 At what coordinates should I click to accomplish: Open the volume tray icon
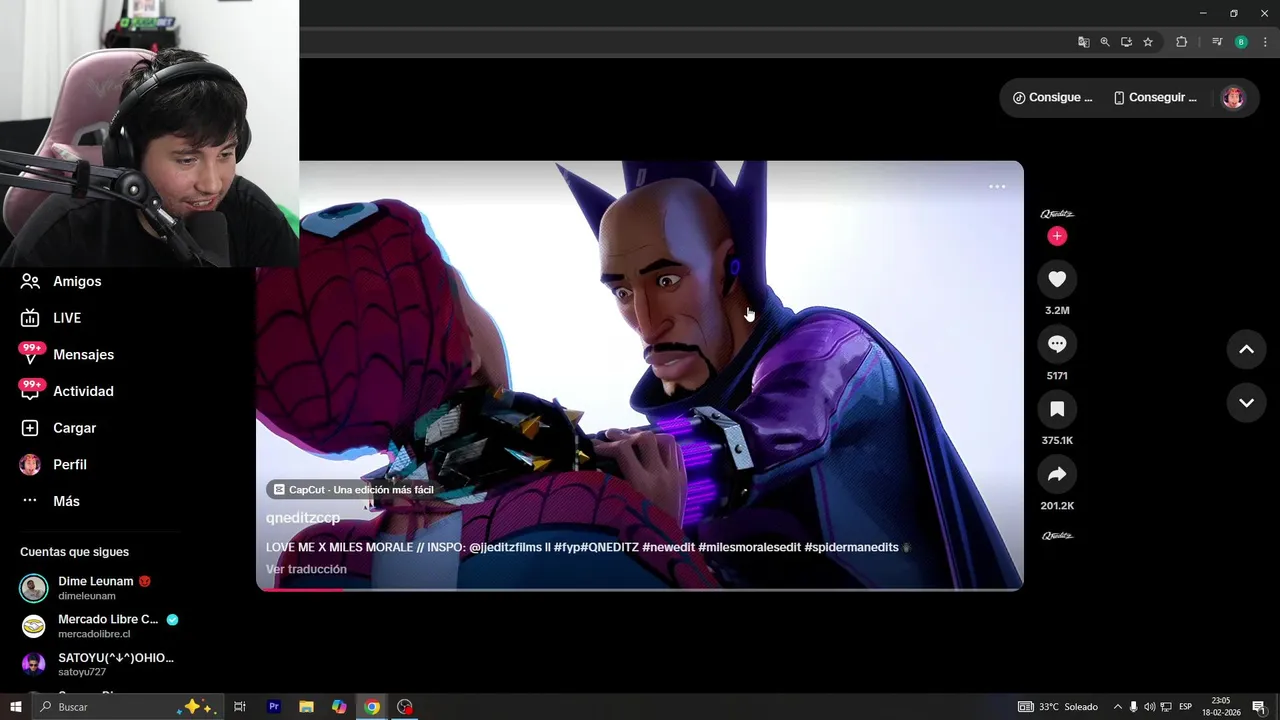tap(1150, 707)
